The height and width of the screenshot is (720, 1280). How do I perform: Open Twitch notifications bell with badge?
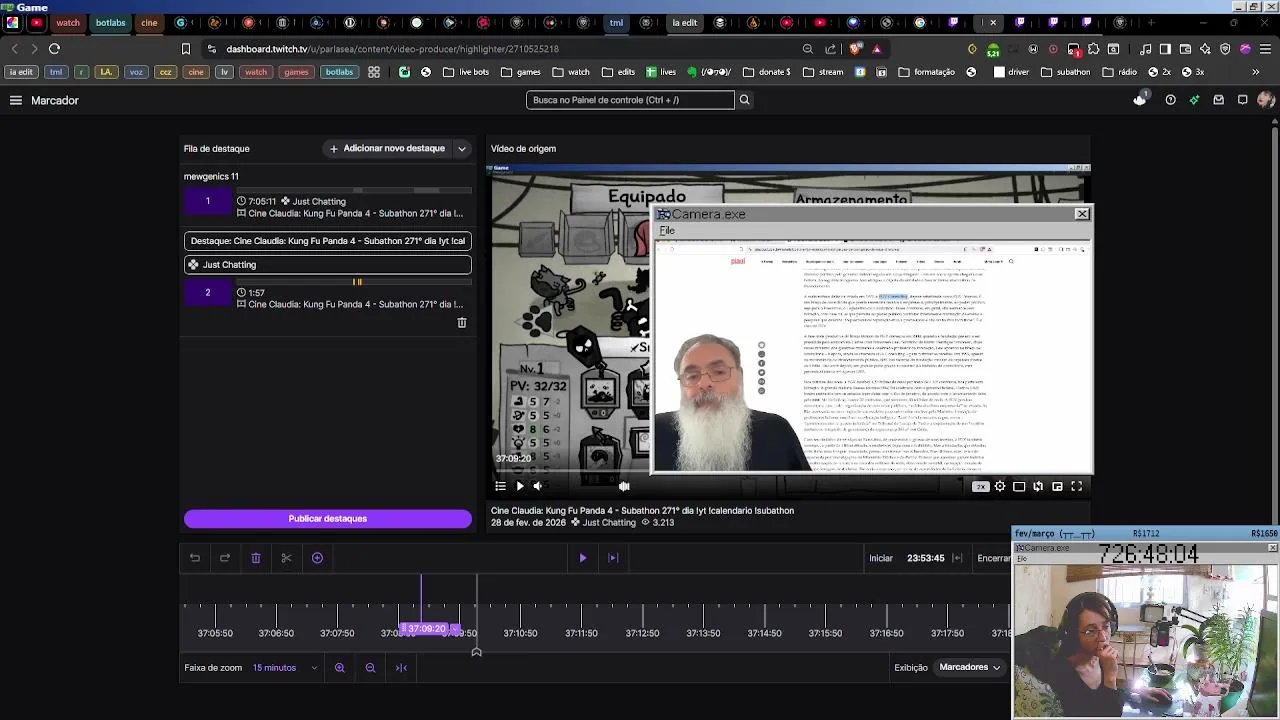(1140, 99)
